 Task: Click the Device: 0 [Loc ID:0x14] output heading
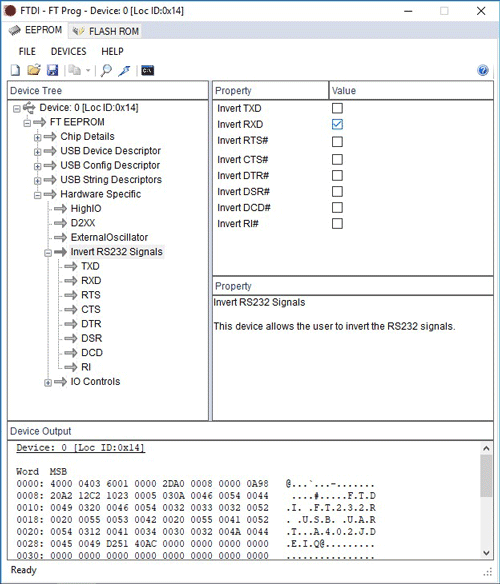point(80,448)
